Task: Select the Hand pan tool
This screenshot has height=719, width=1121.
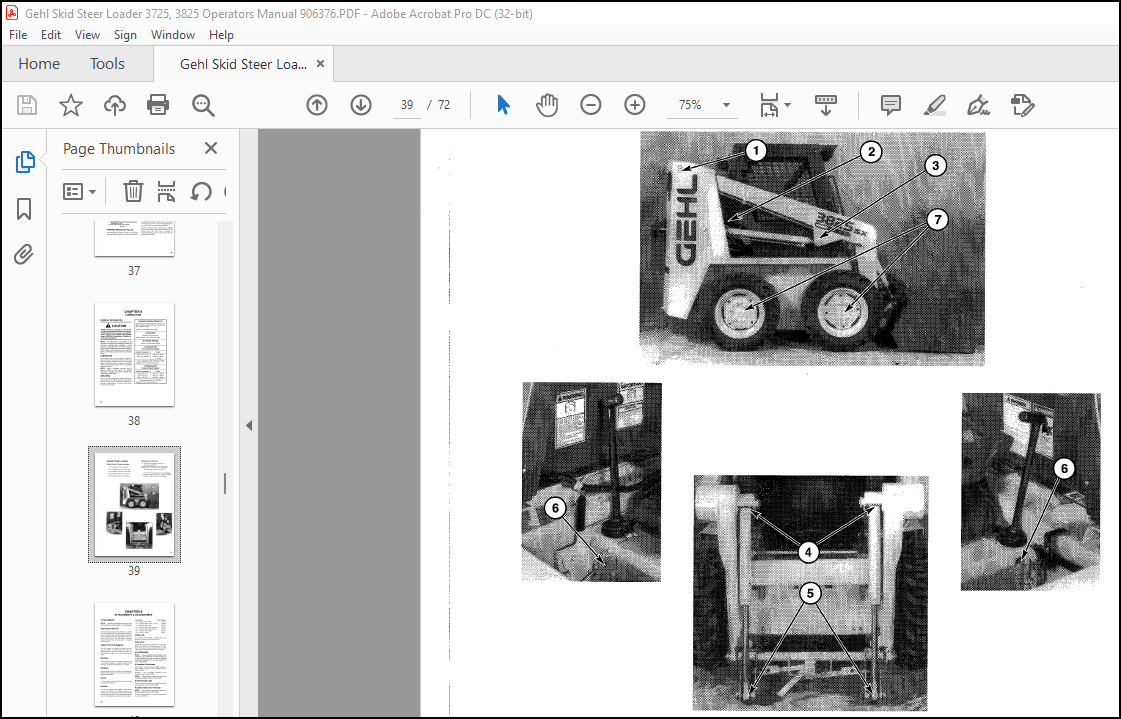Action: [x=547, y=105]
